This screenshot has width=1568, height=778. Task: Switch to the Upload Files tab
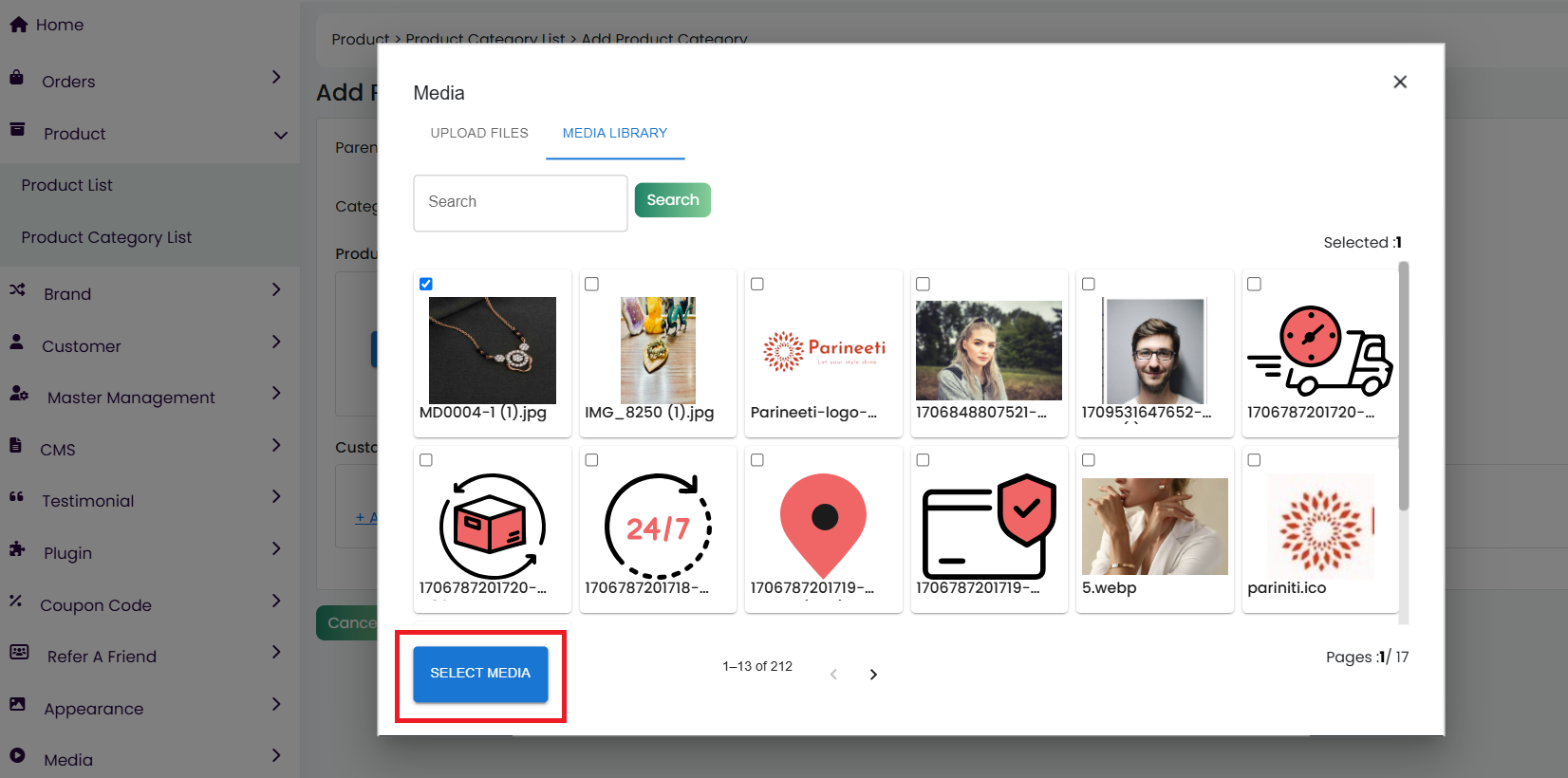[x=479, y=133]
